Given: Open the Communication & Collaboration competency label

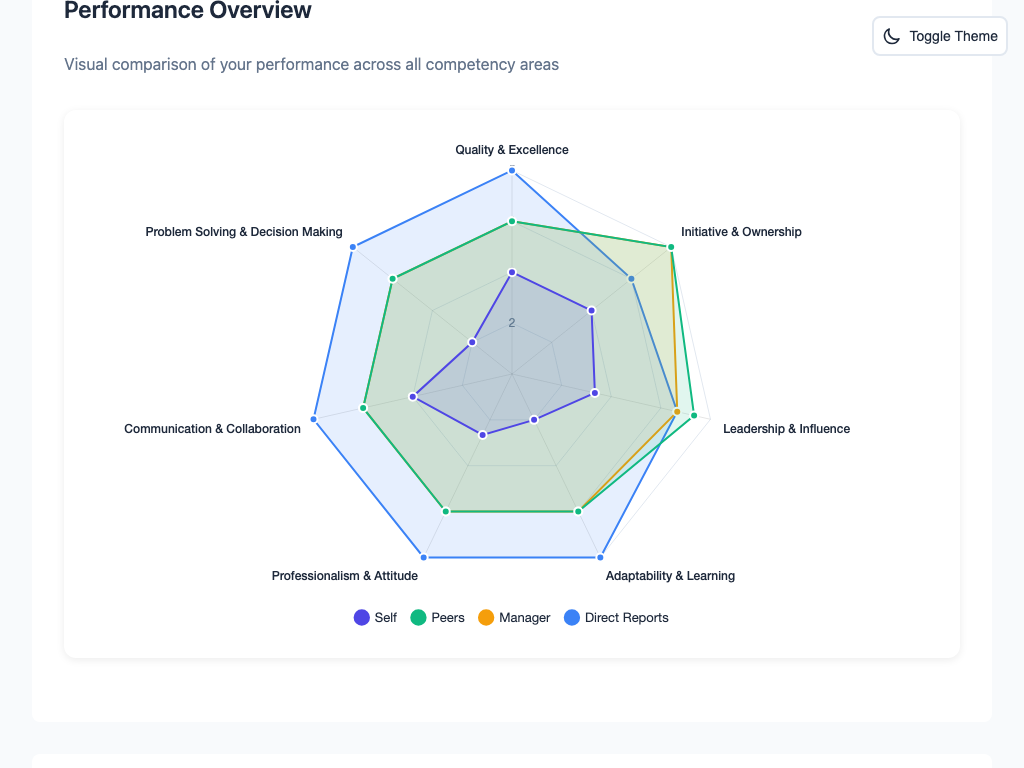Looking at the screenshot, I should point(212,428).
